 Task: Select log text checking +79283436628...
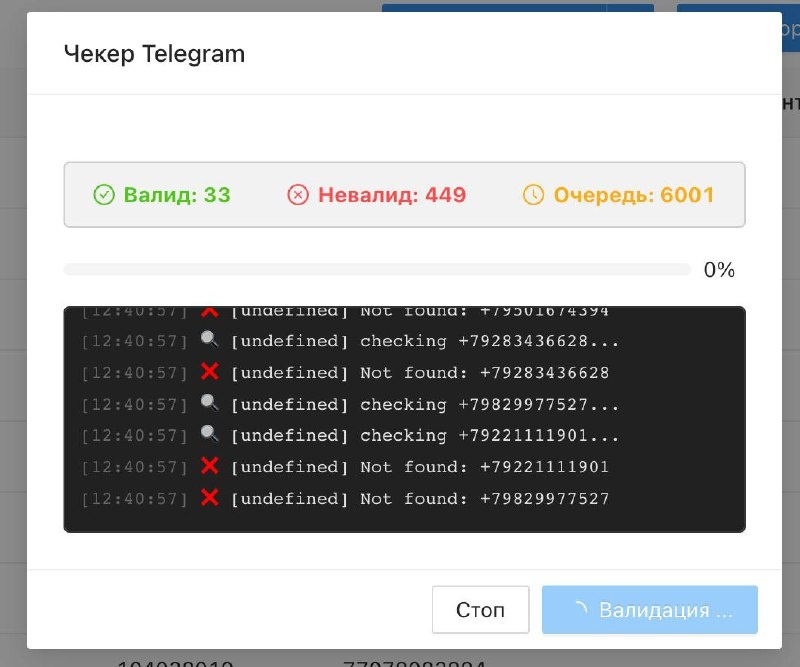pos(489,341)
